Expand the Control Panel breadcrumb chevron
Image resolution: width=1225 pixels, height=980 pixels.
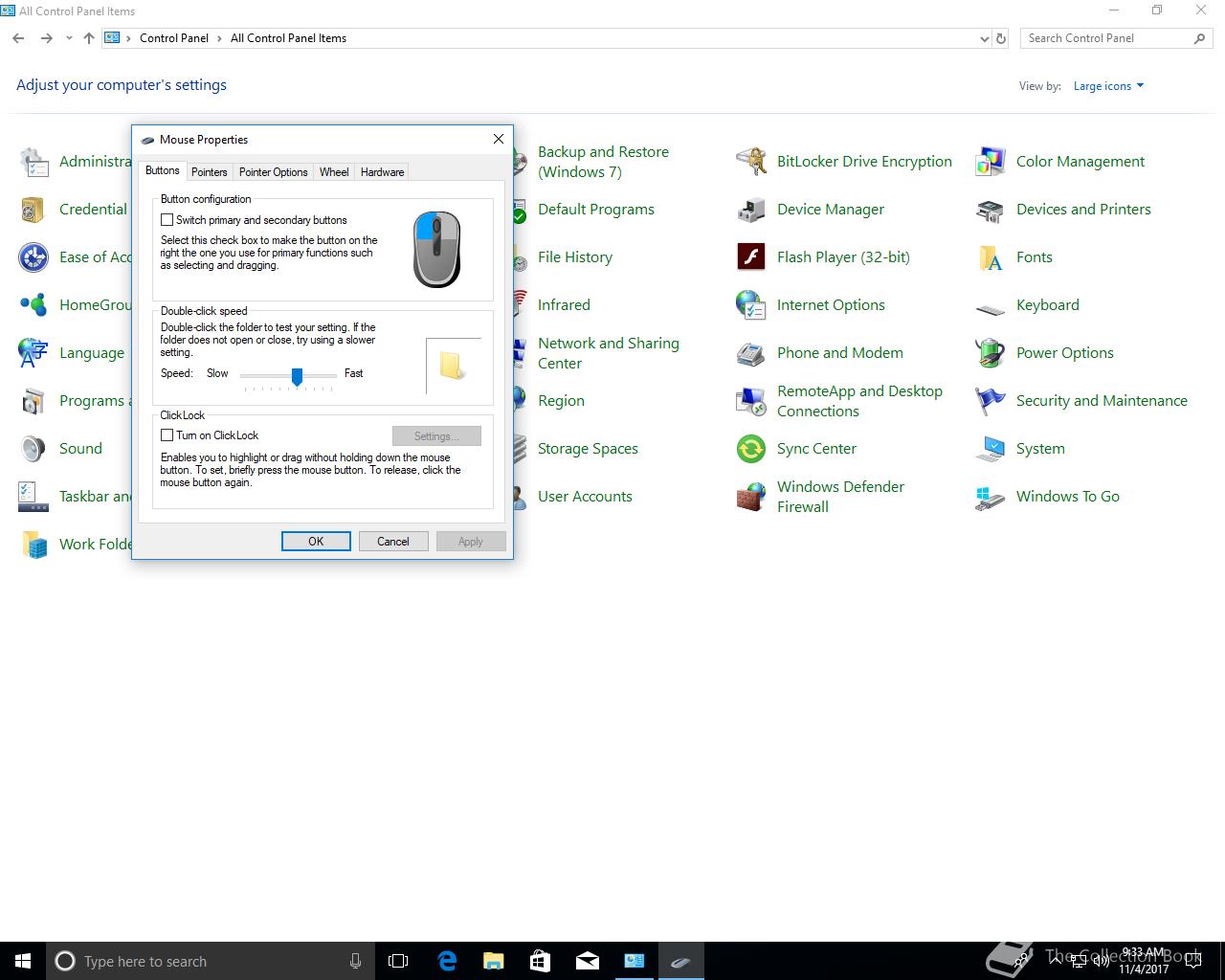219,38
